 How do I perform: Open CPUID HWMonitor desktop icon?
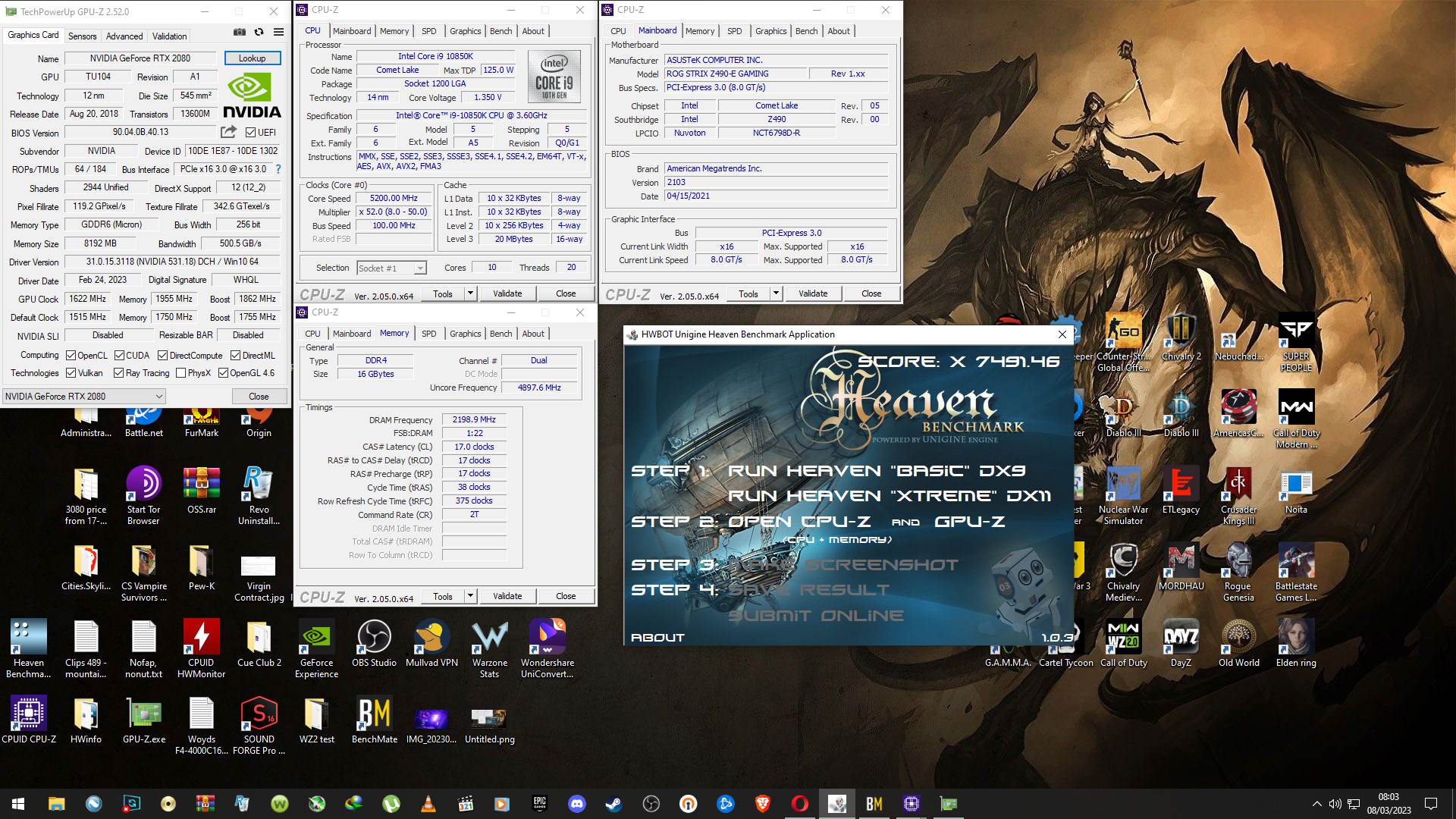point(201,648)
